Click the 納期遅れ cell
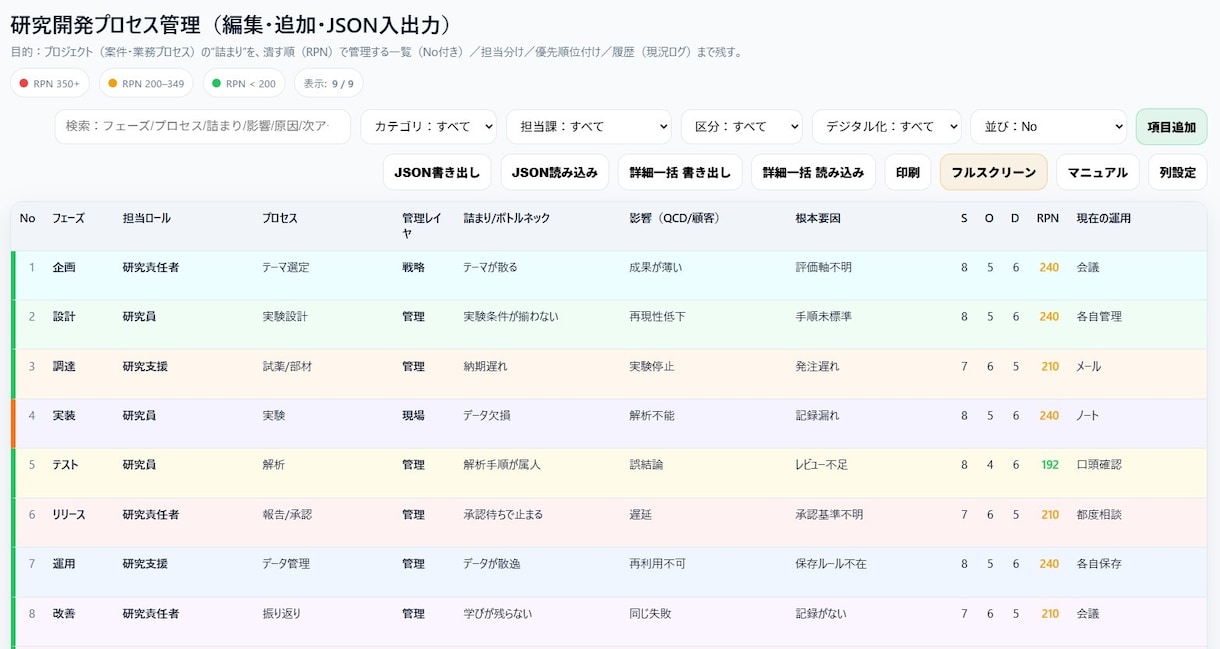Viewport: 1220px width, 649px height. pos(485,366)
